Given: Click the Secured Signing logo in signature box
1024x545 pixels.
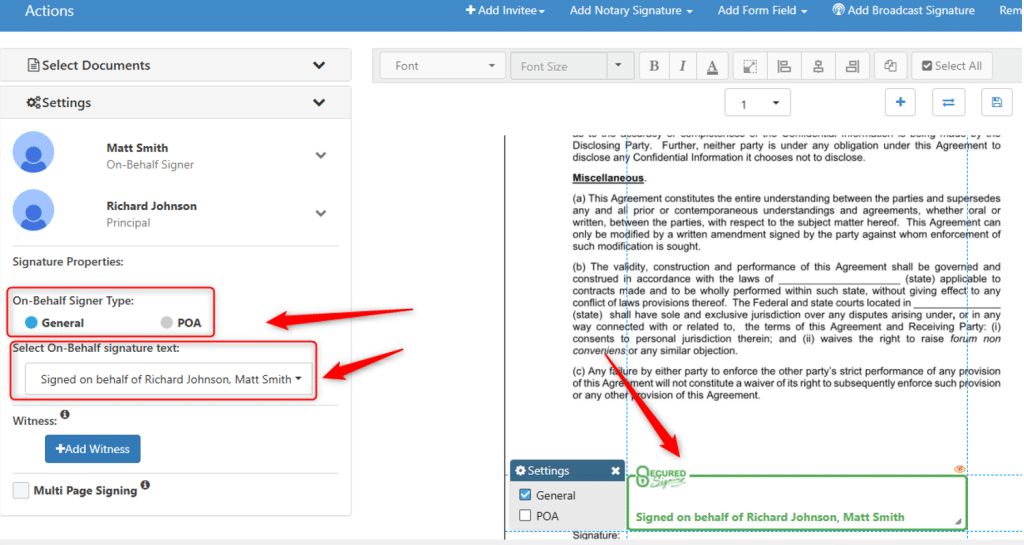Looking at the screenshot, I should click(661, 477).
